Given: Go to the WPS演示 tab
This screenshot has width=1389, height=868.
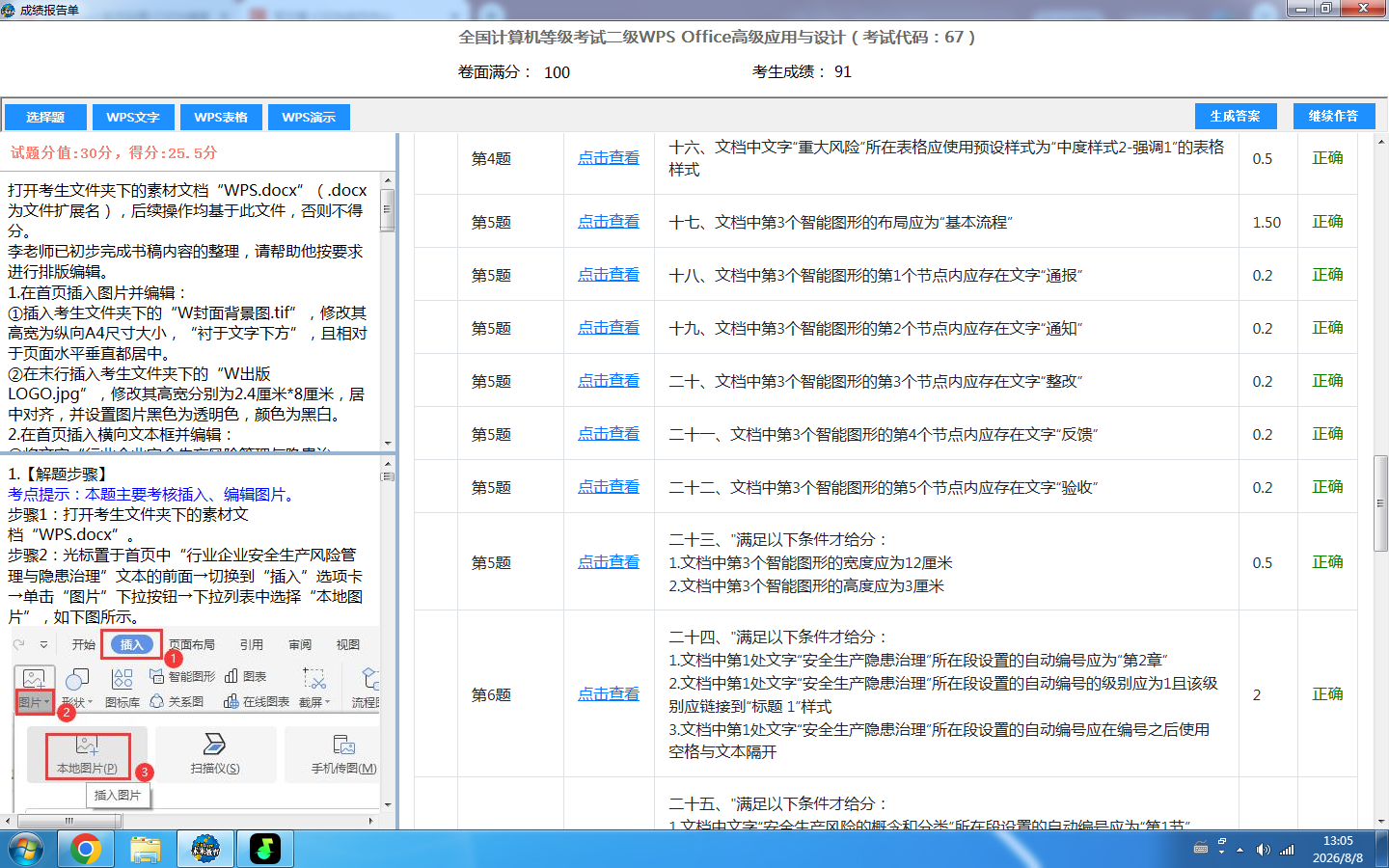Looking at the screenshot, I should [x=309, y=117].
